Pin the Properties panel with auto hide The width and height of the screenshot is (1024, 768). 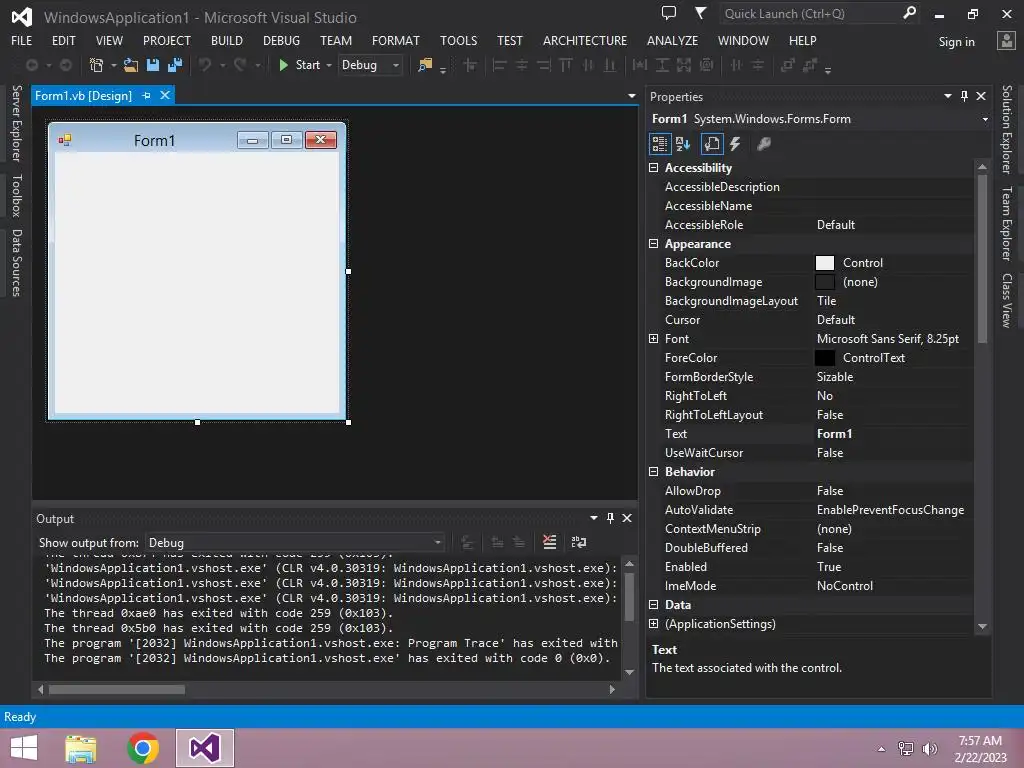tap(965, 96)
